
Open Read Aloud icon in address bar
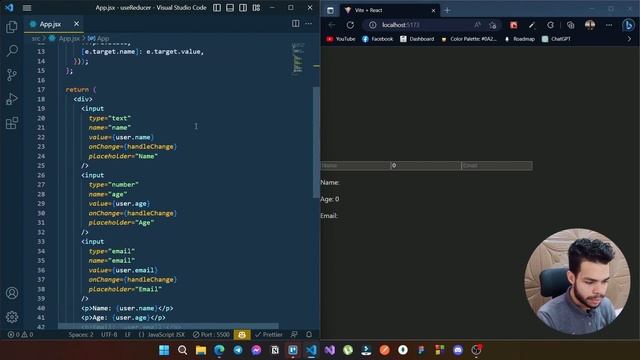[x=477, y=25]
